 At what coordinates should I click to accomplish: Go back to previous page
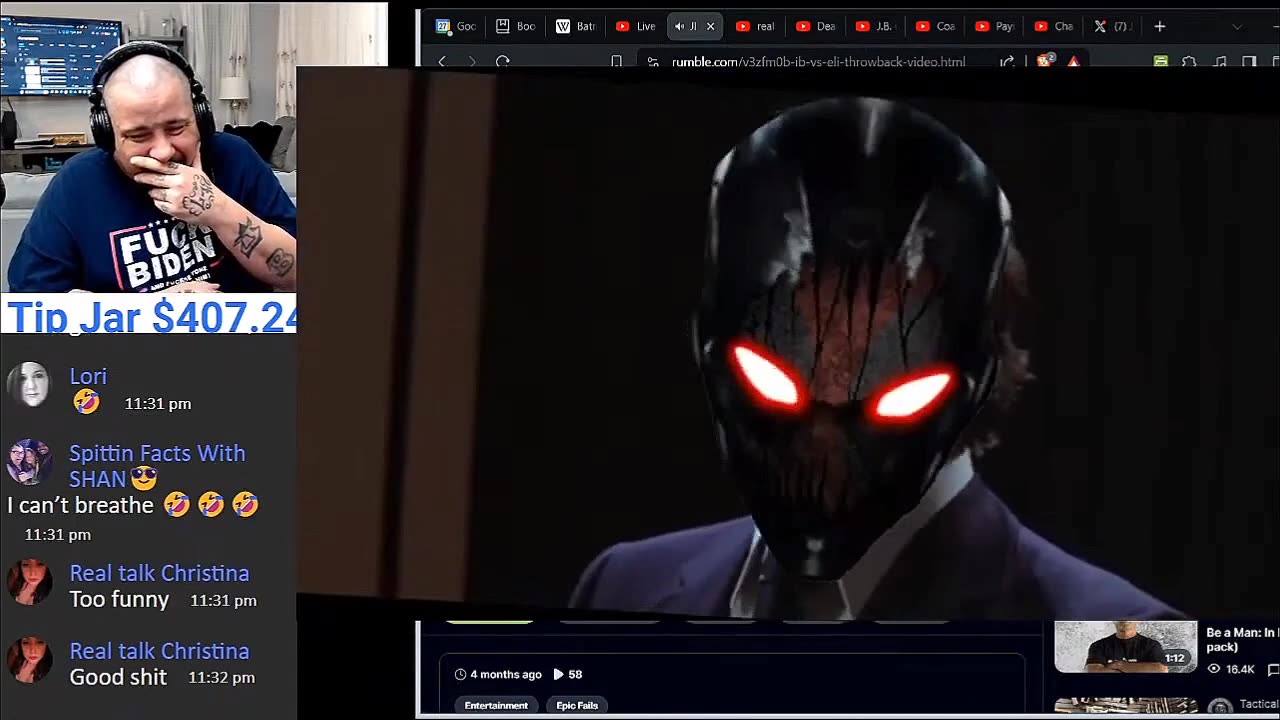click(442, 61)
